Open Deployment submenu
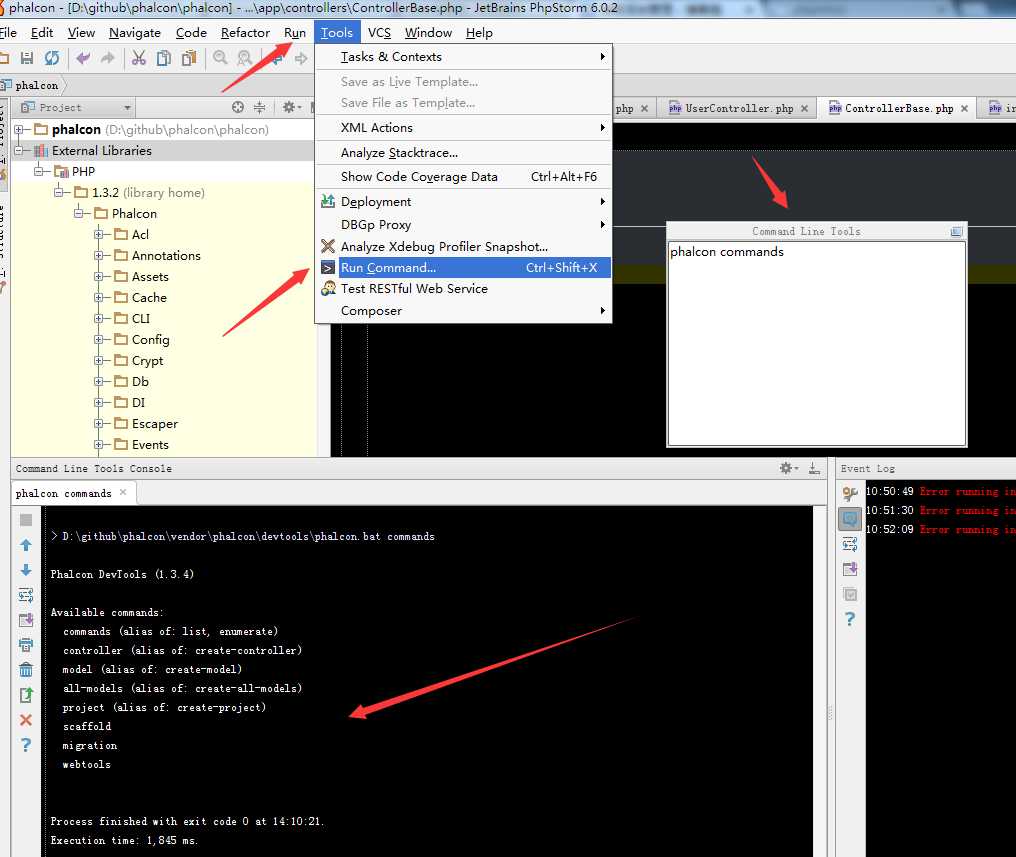The image size is (1016, 857). click(463, 201)
